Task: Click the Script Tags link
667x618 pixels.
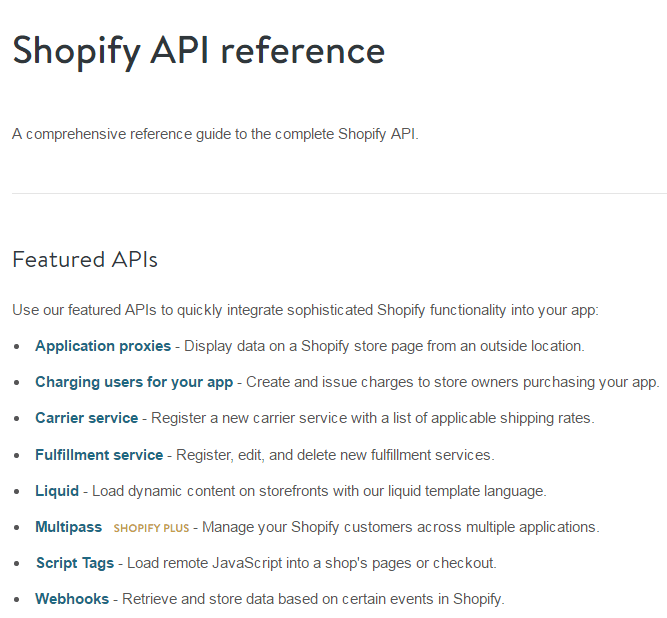Action: click(75, 563)
